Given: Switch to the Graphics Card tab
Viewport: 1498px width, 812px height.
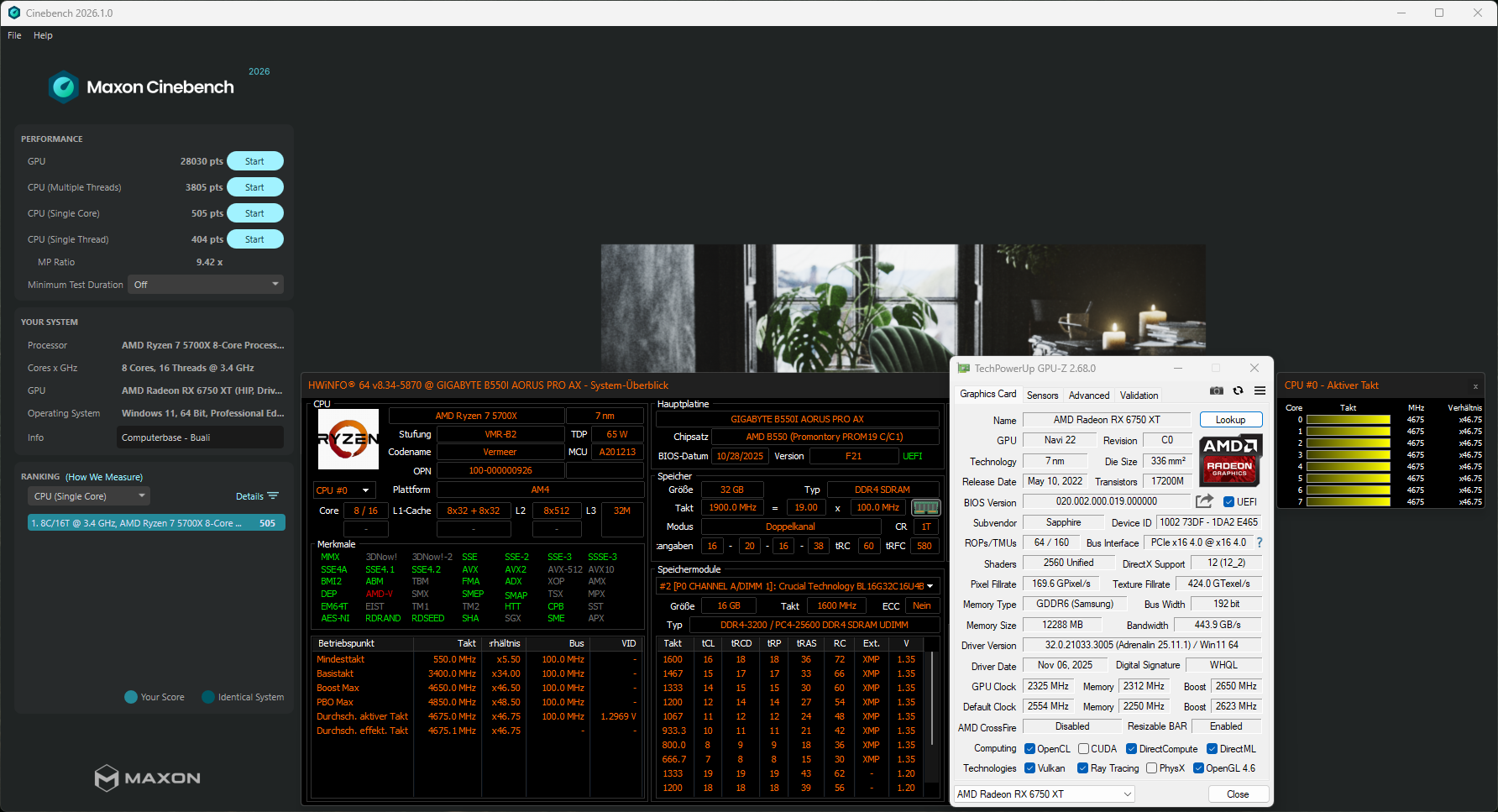Looking at the screenshot, I should coord(988,394).
